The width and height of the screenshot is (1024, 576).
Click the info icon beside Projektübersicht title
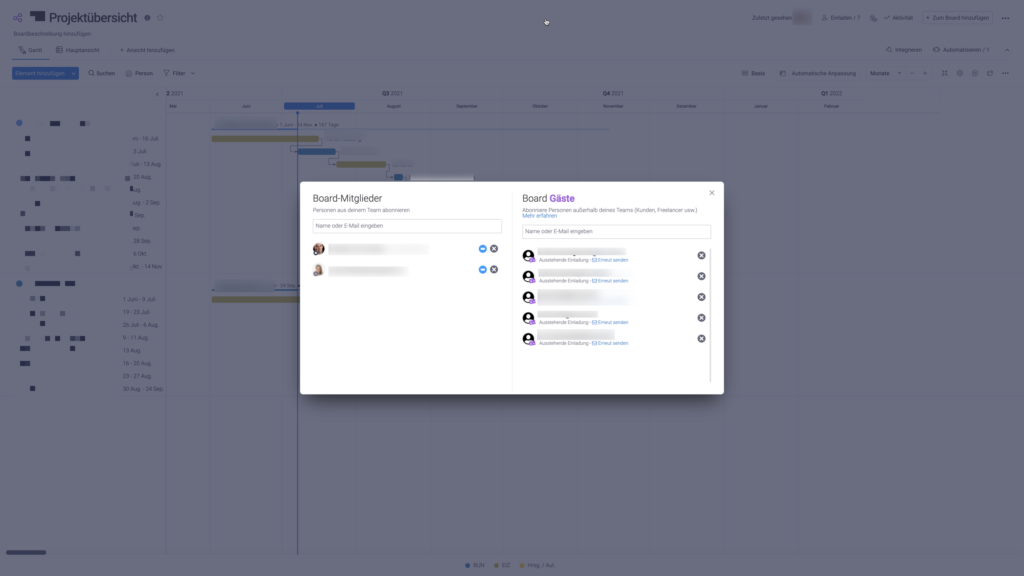148,18
